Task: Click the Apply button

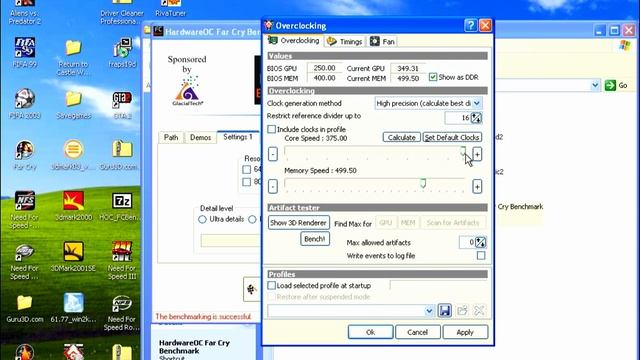Action: tap(465, 332)
